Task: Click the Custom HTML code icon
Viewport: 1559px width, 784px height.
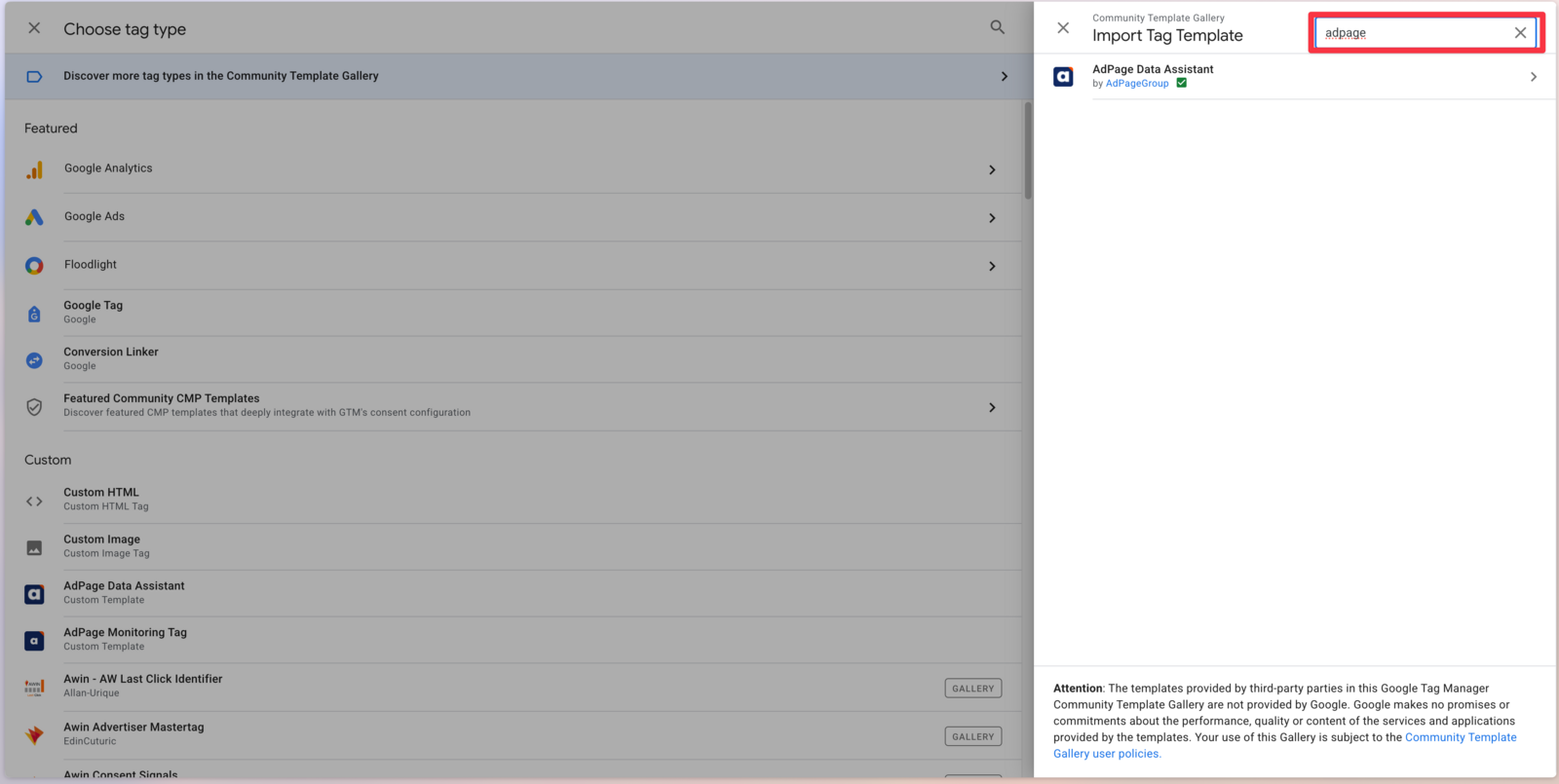Action: click(34, 501)
